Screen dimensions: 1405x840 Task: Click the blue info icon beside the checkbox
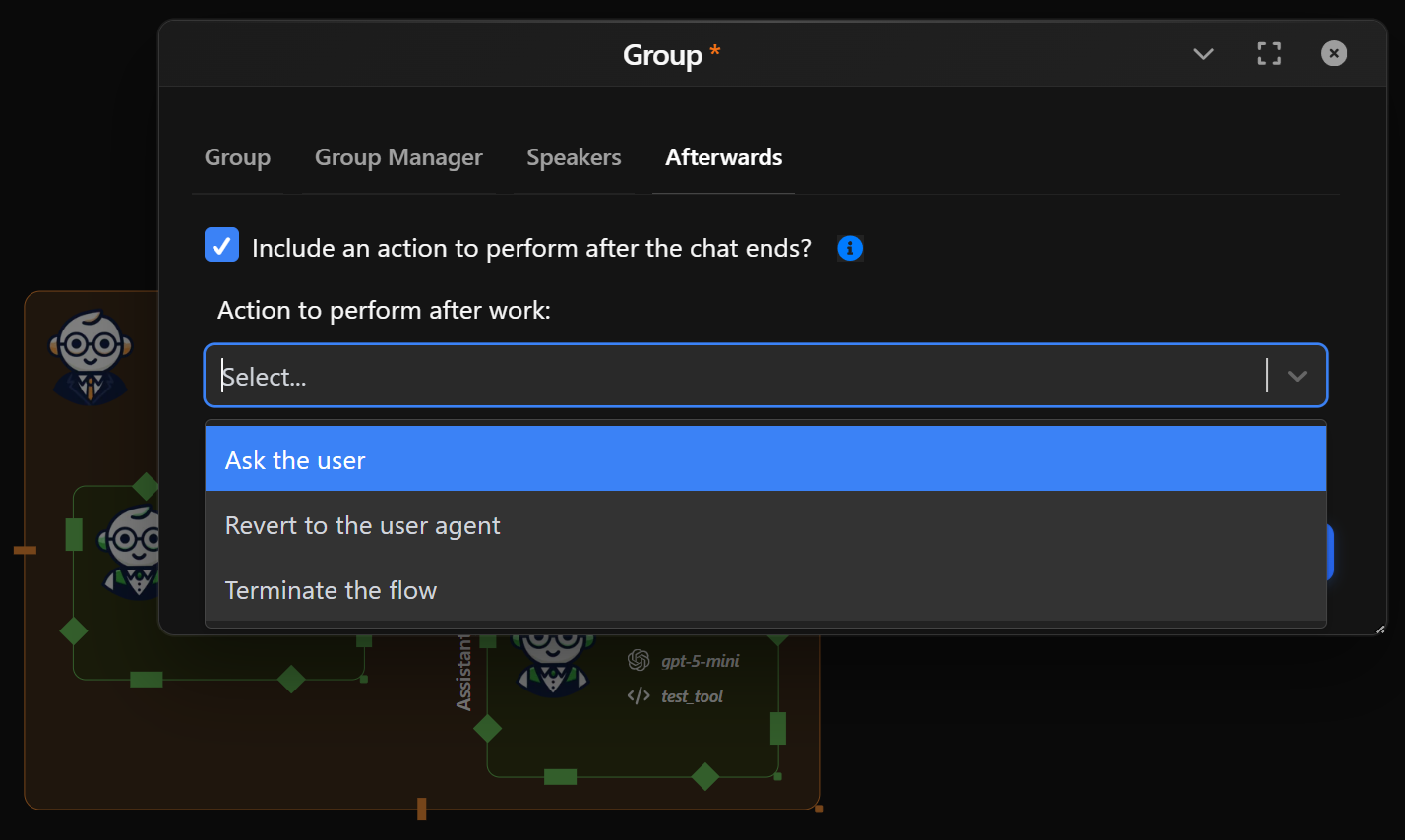coord(849,248)
